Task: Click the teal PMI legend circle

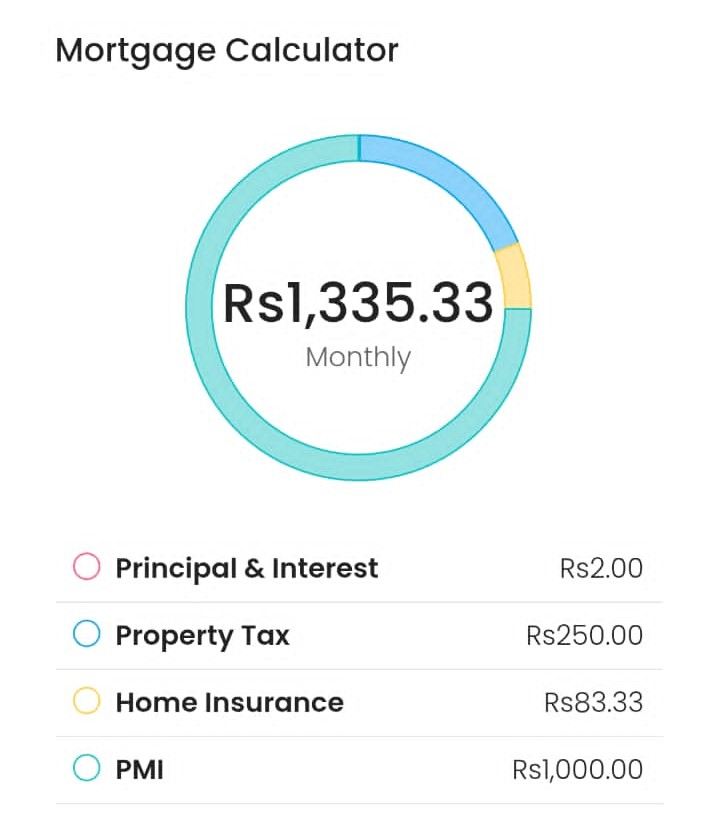Action: 87,769
